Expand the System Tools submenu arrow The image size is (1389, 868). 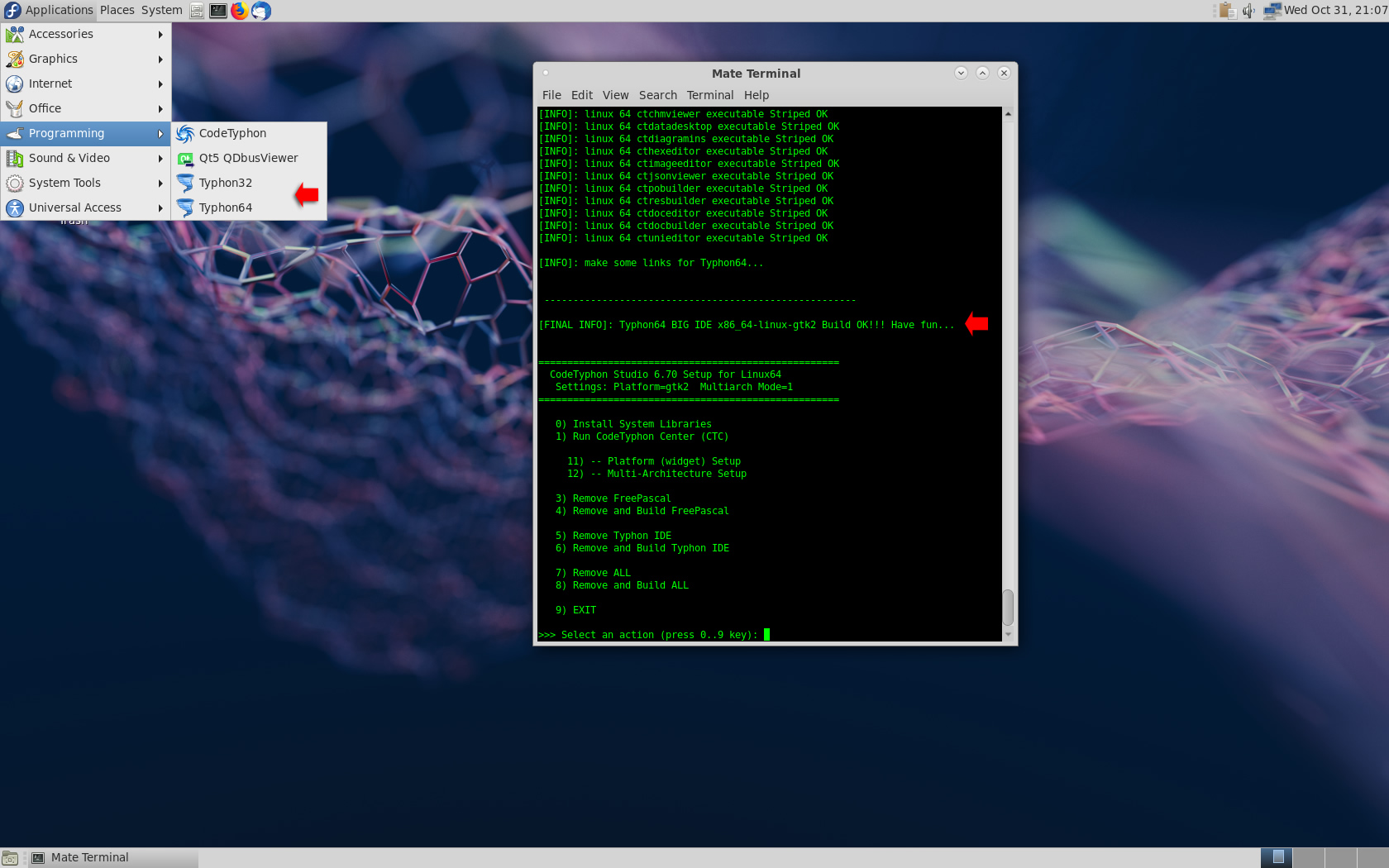160,184
